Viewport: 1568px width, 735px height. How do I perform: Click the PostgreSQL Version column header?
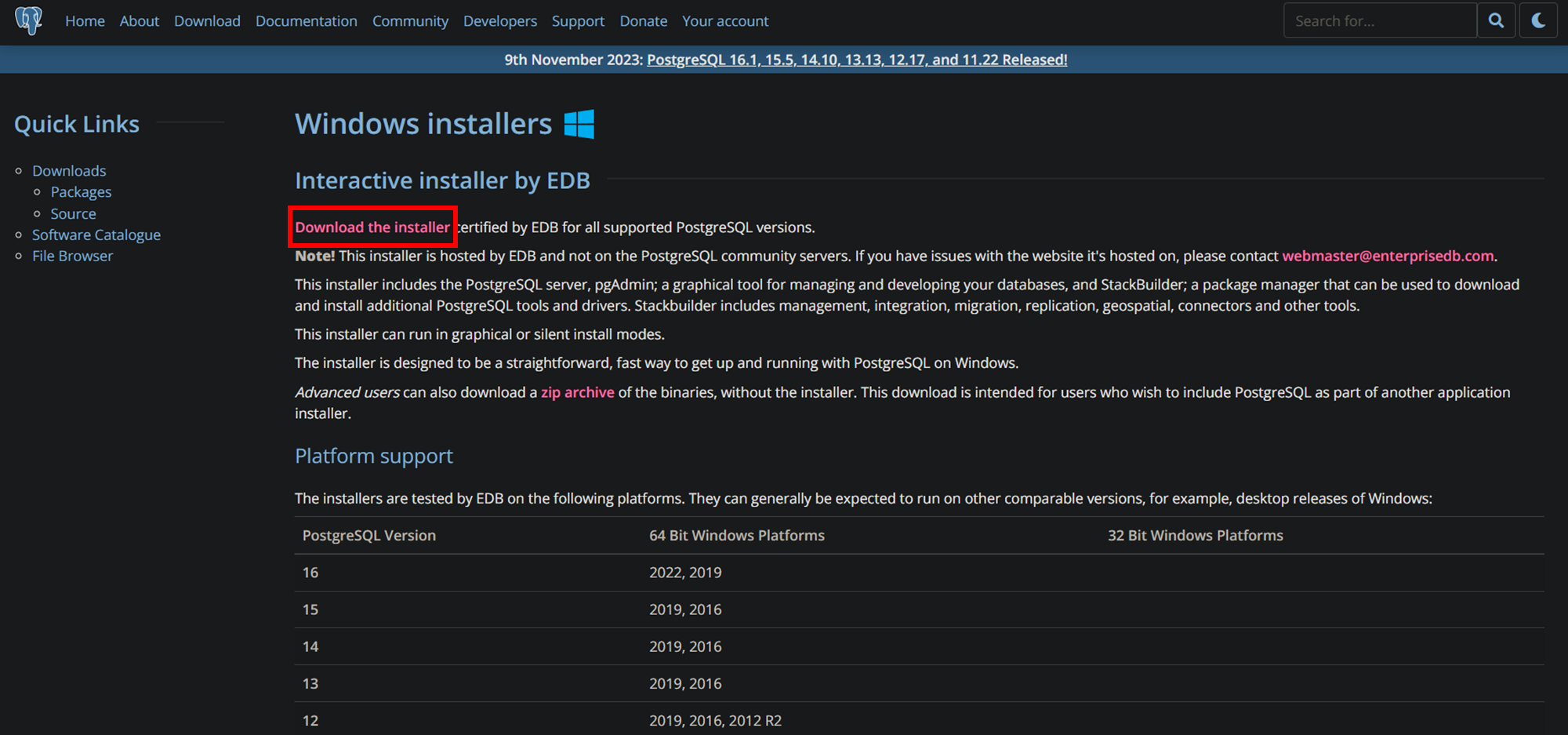point(369,535)
